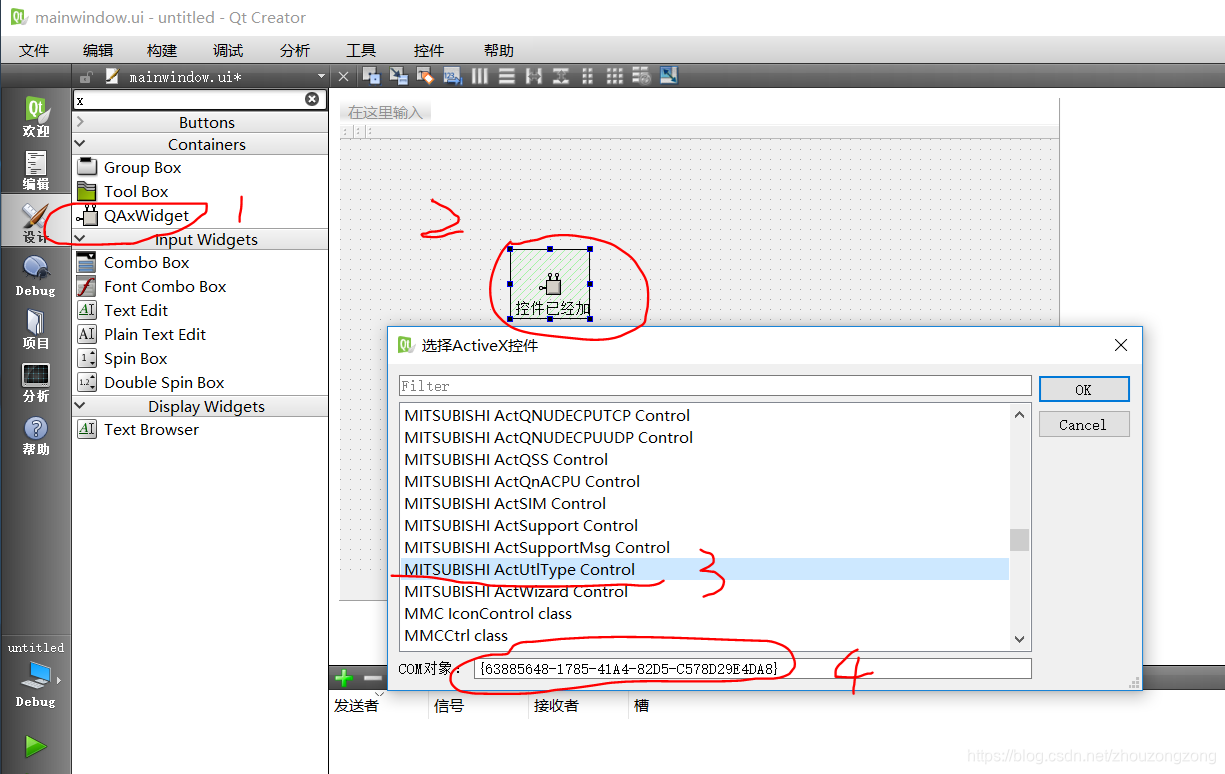Lay out vertically in splitter
Viewport: 1225px width, 774px height.
coord(561,76)
